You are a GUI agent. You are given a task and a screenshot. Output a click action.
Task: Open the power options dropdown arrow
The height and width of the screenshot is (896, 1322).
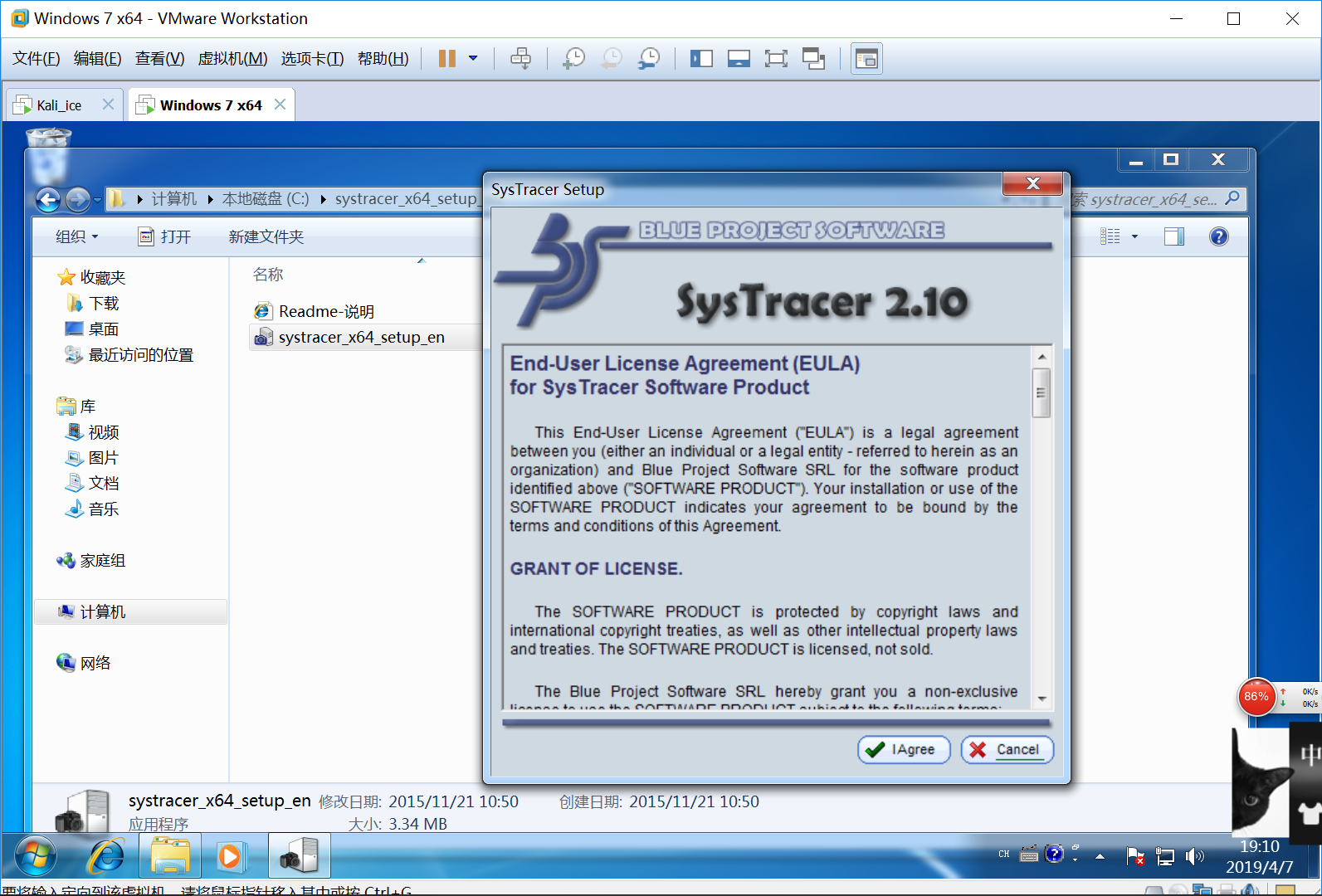[473, 58]
